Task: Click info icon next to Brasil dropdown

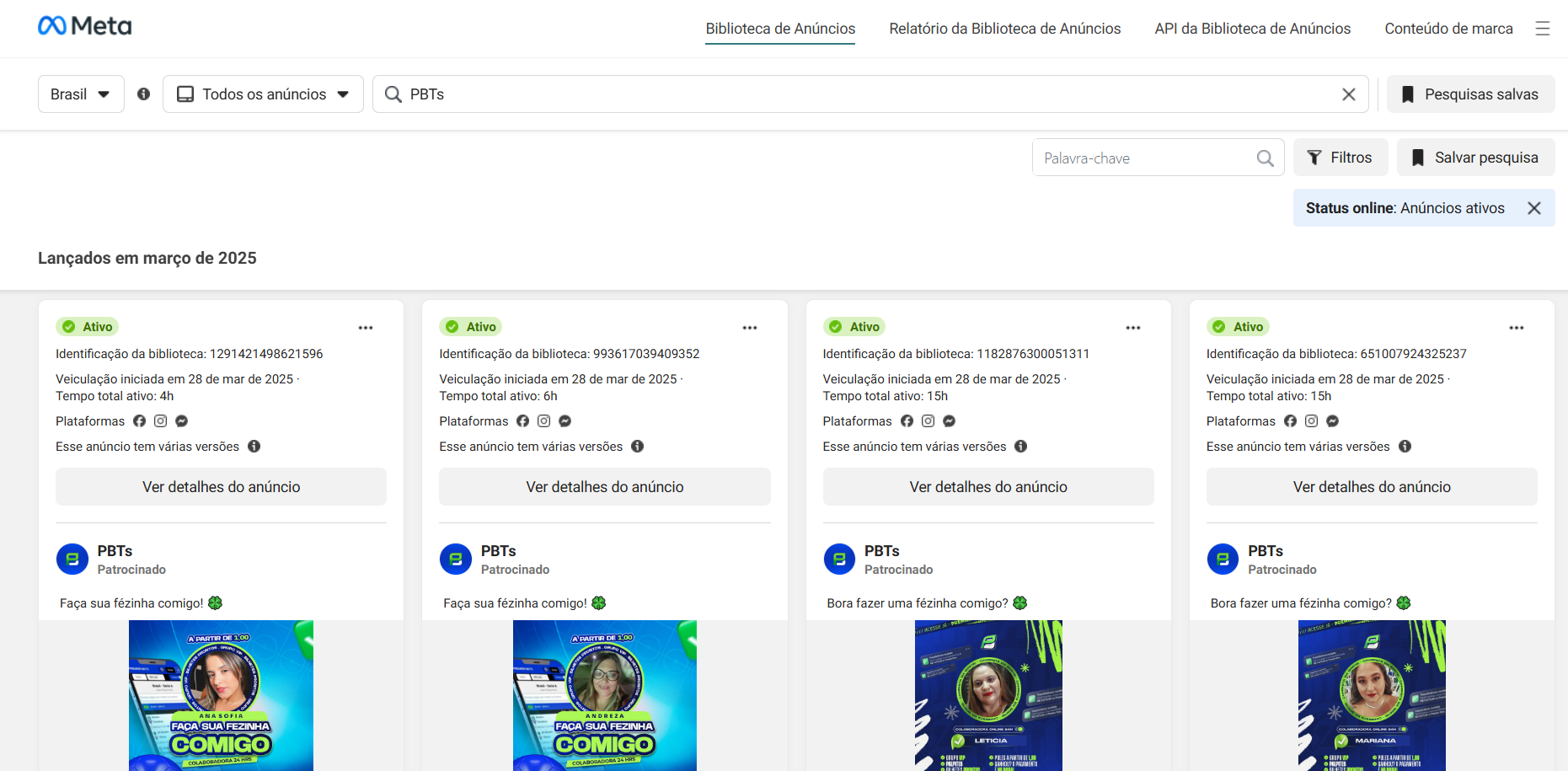Action: [144, 94]
